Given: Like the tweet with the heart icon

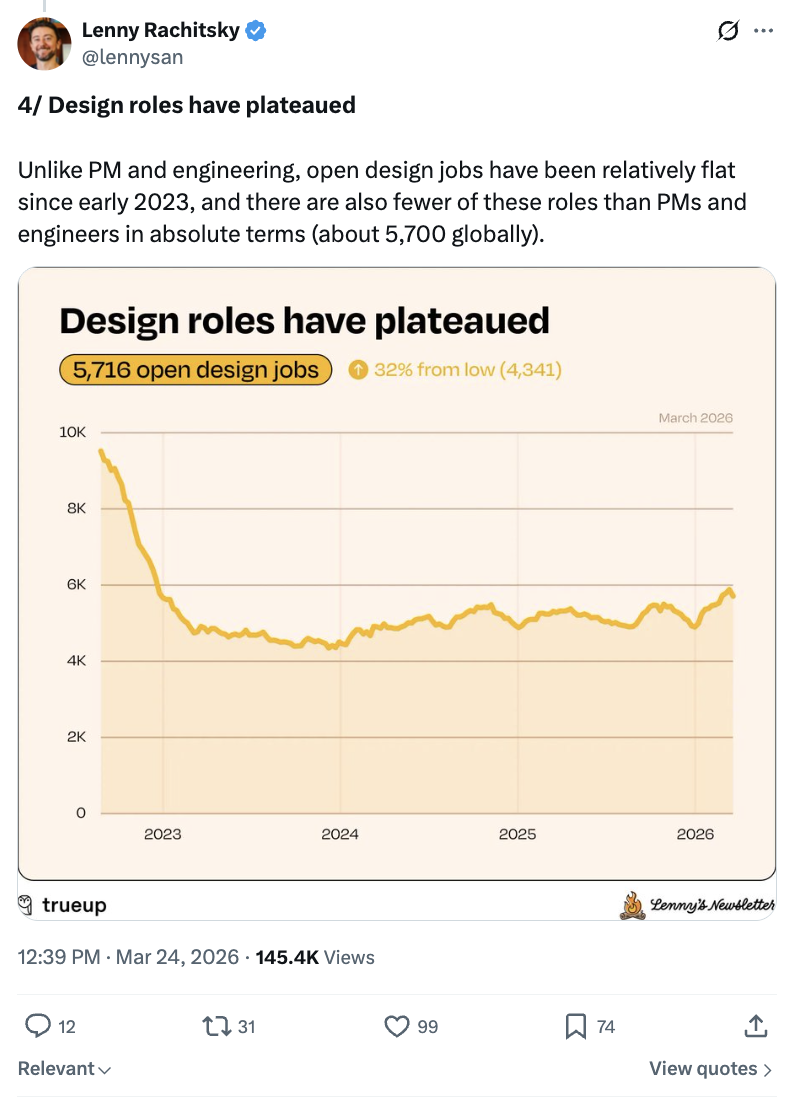Looking at the screenshot, I should (397, 1025).
